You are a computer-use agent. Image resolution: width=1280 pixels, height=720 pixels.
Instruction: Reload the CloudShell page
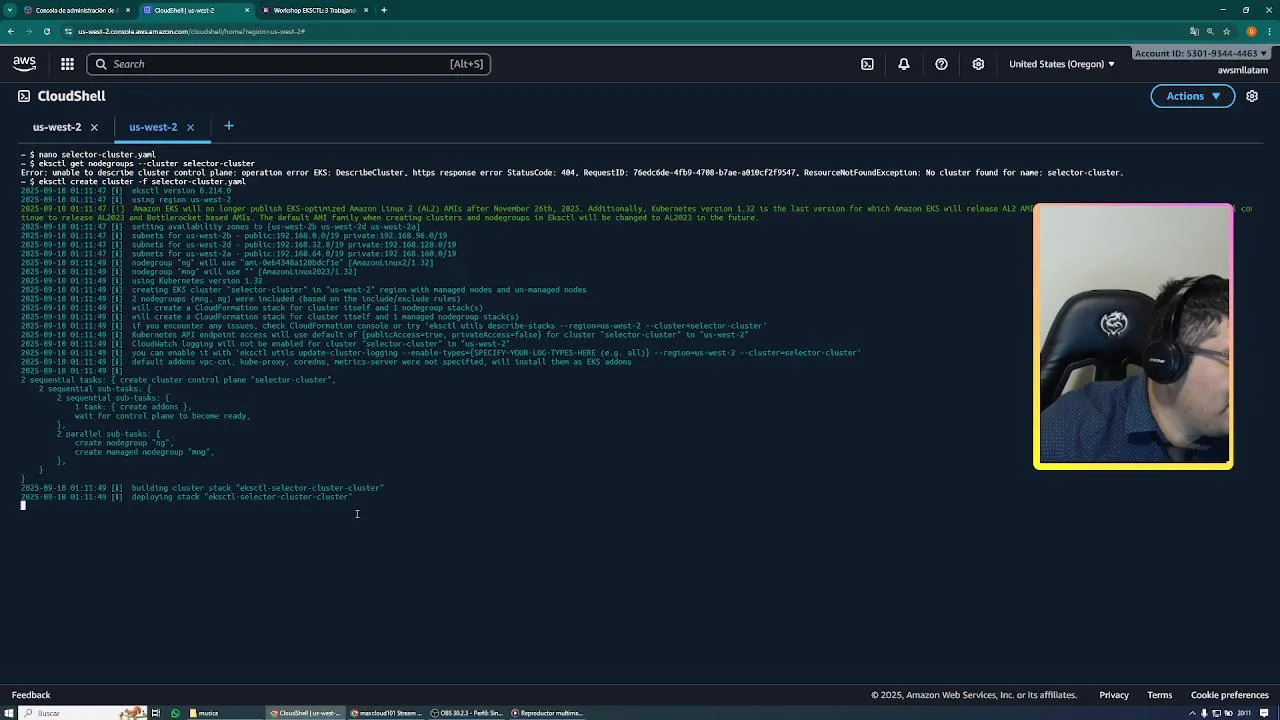(46, 31)
